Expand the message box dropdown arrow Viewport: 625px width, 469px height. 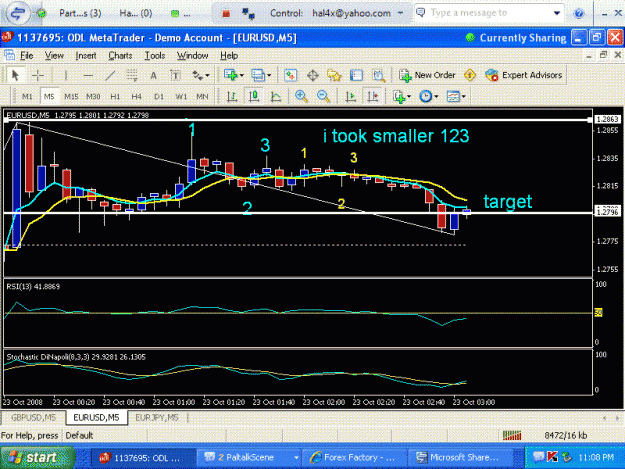[557, 13]
